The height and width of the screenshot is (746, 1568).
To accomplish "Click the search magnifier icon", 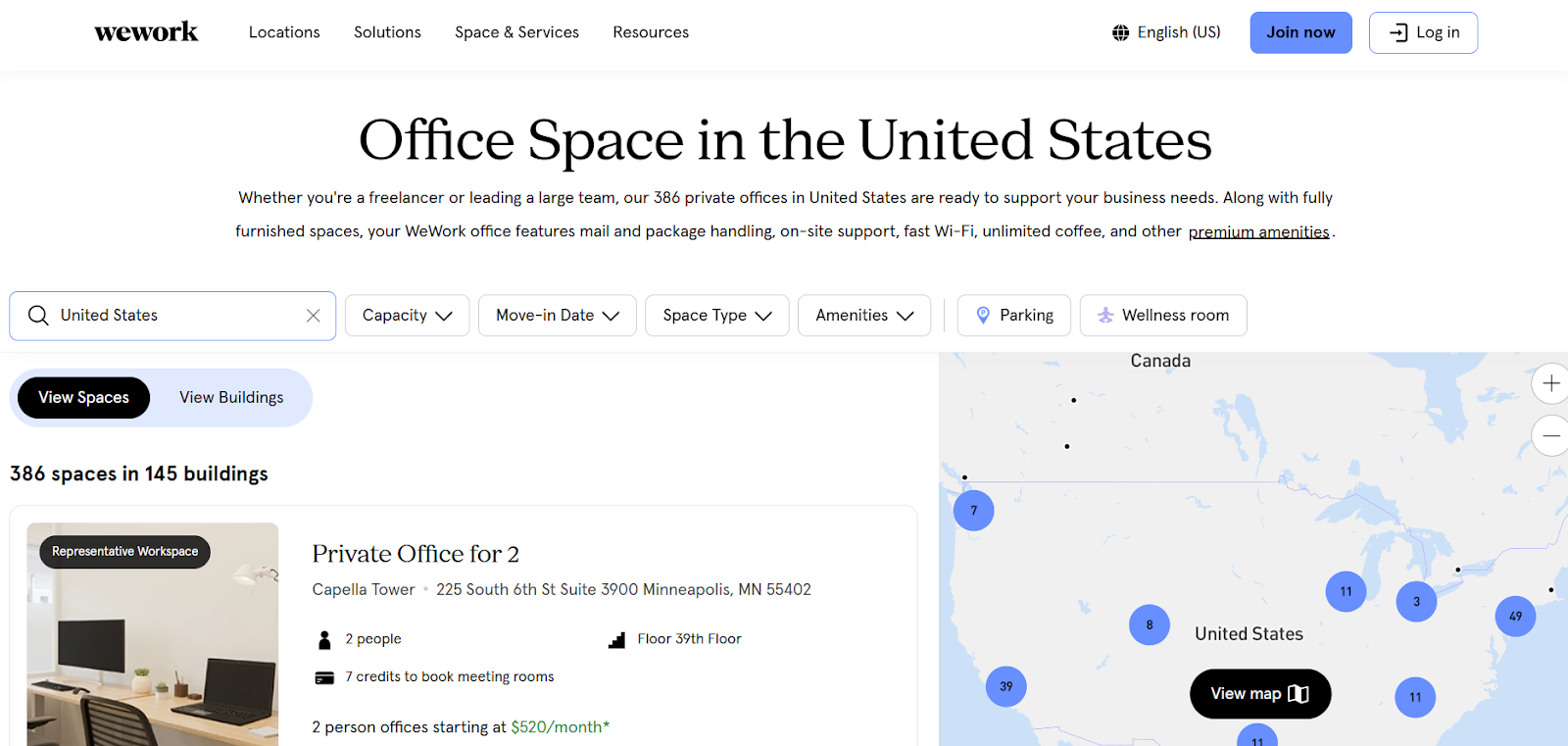I will click(38, 316).
